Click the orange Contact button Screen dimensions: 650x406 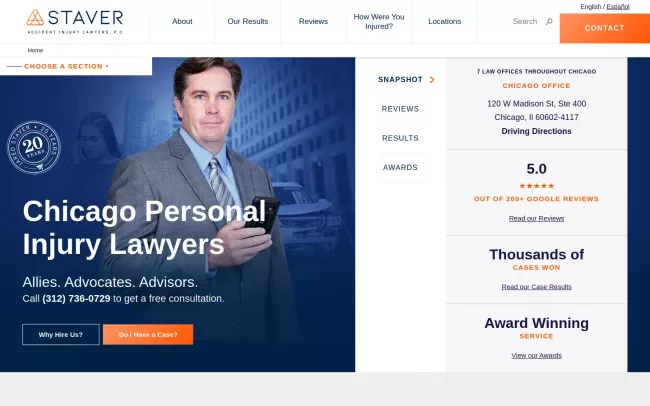point(605,28)
